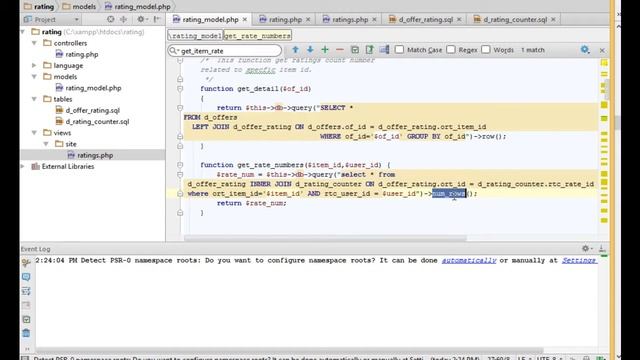640x360 pixels.
Task: Hide the Project tool window
Action: click(x=157, y=19)
